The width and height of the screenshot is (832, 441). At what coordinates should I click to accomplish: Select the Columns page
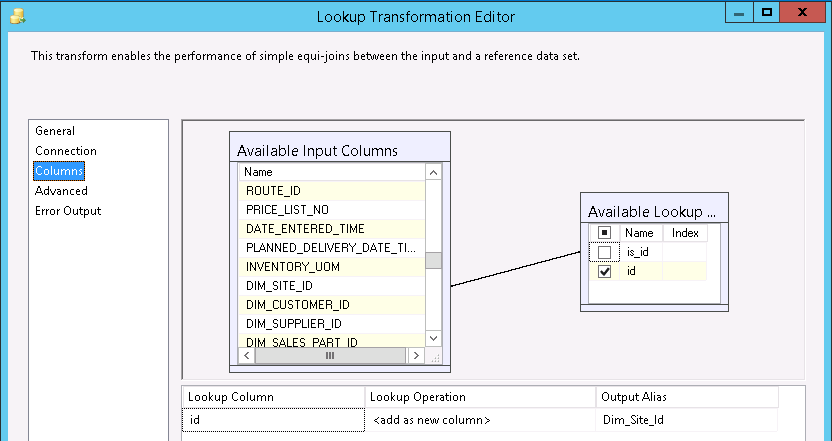[59, 171]
